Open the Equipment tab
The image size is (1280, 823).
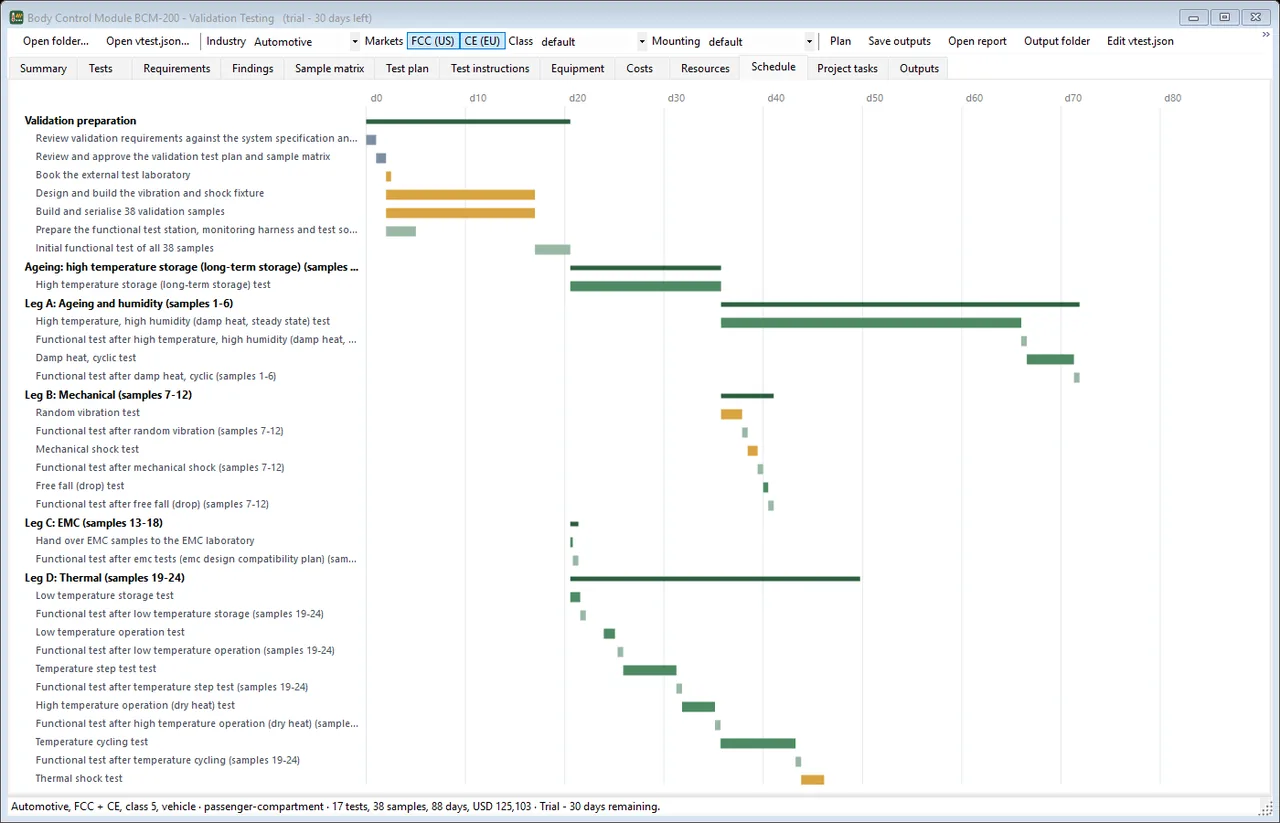pyautogui.click(x=578, y=69)
